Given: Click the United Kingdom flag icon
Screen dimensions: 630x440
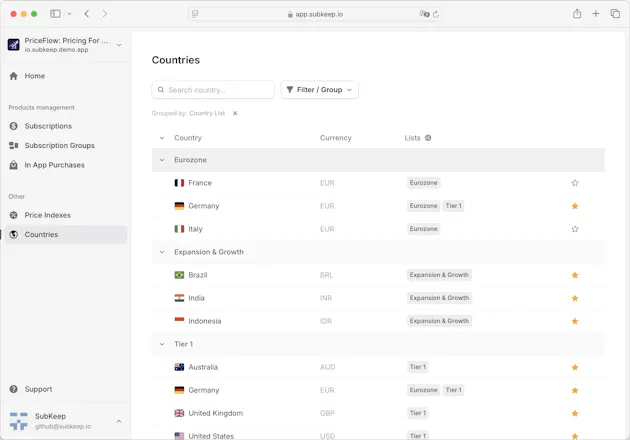Looking at the screenshot, I should coord(179,413).
